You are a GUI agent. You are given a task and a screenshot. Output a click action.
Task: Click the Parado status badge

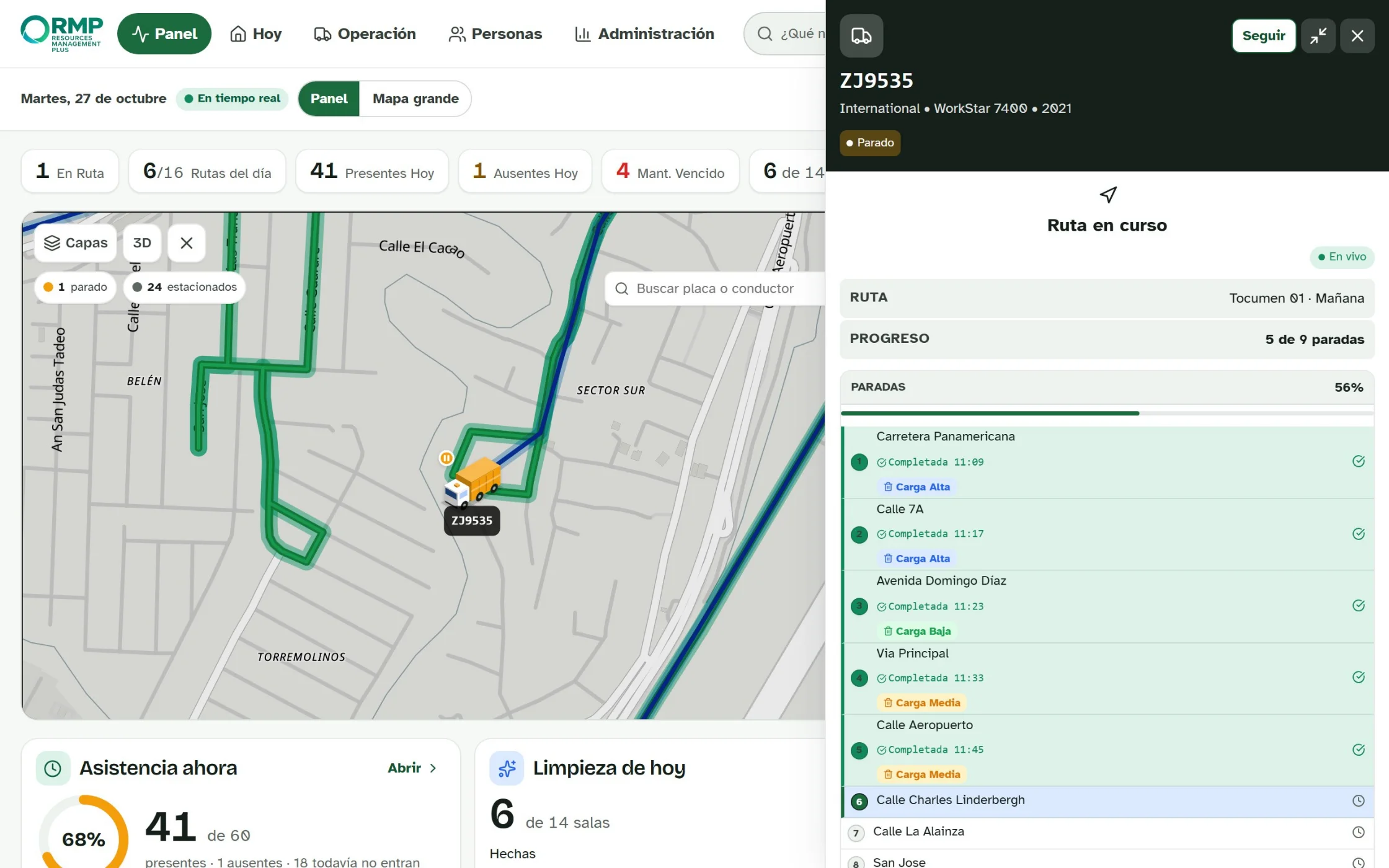point(870,143)
